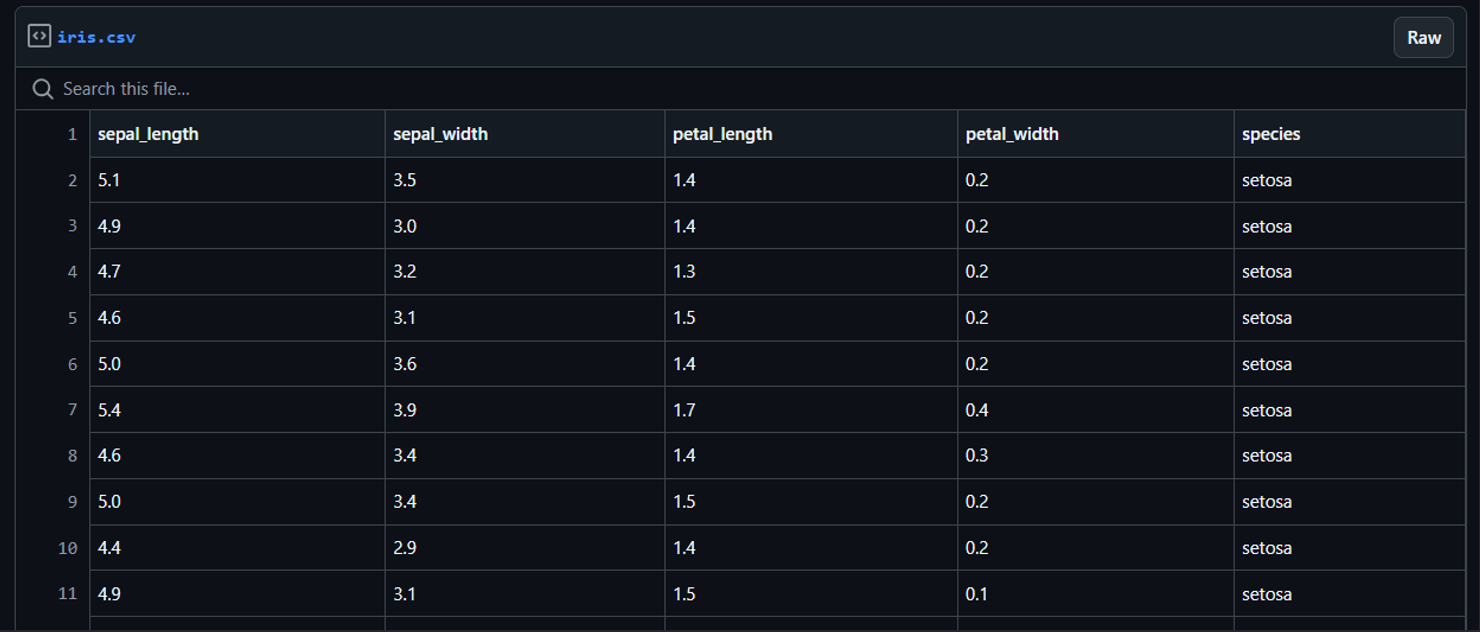Click the Raw button
1480x632 pixels.
tap(1424, 38)
